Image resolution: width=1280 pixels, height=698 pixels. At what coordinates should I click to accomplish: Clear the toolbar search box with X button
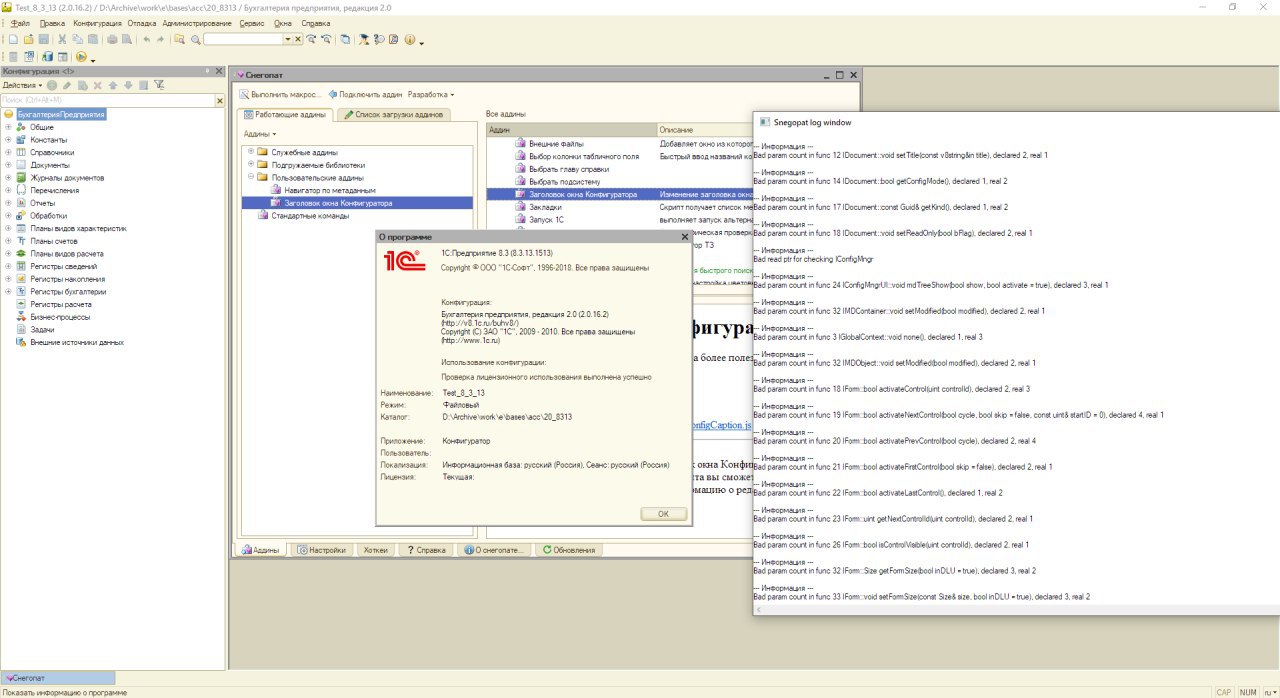tap(298, 39)
